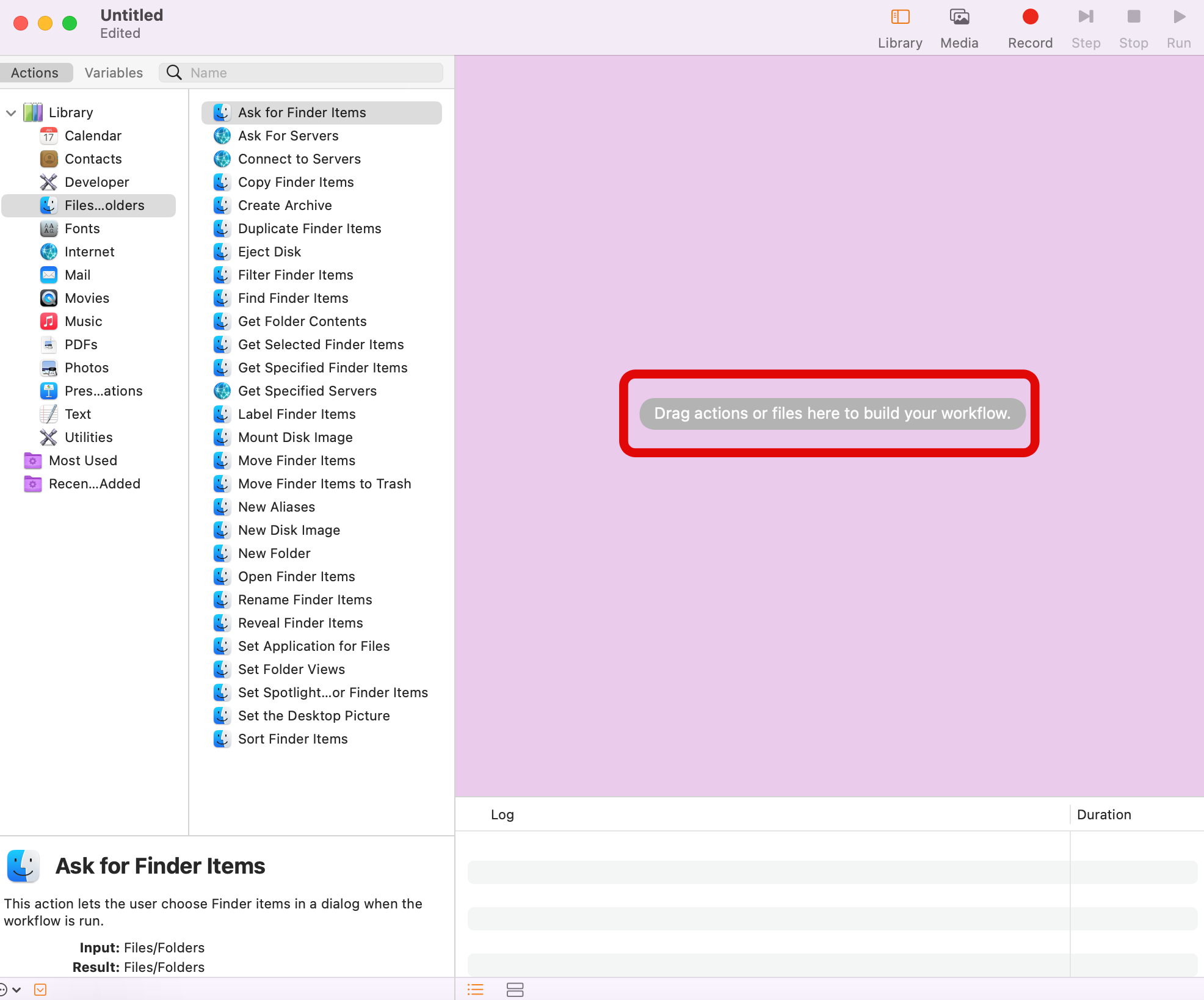Open the Media browser
The height and width of the screenshot is (1000, 1204).
(959, 17)
